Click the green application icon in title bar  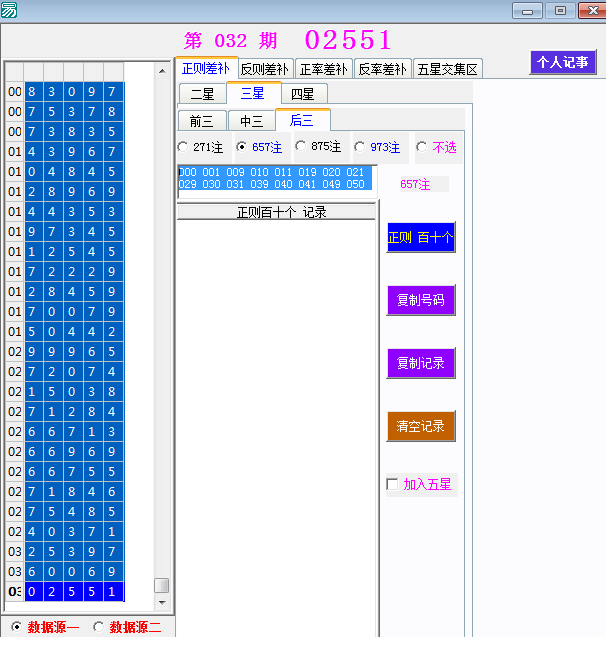(x=9, y=9)
